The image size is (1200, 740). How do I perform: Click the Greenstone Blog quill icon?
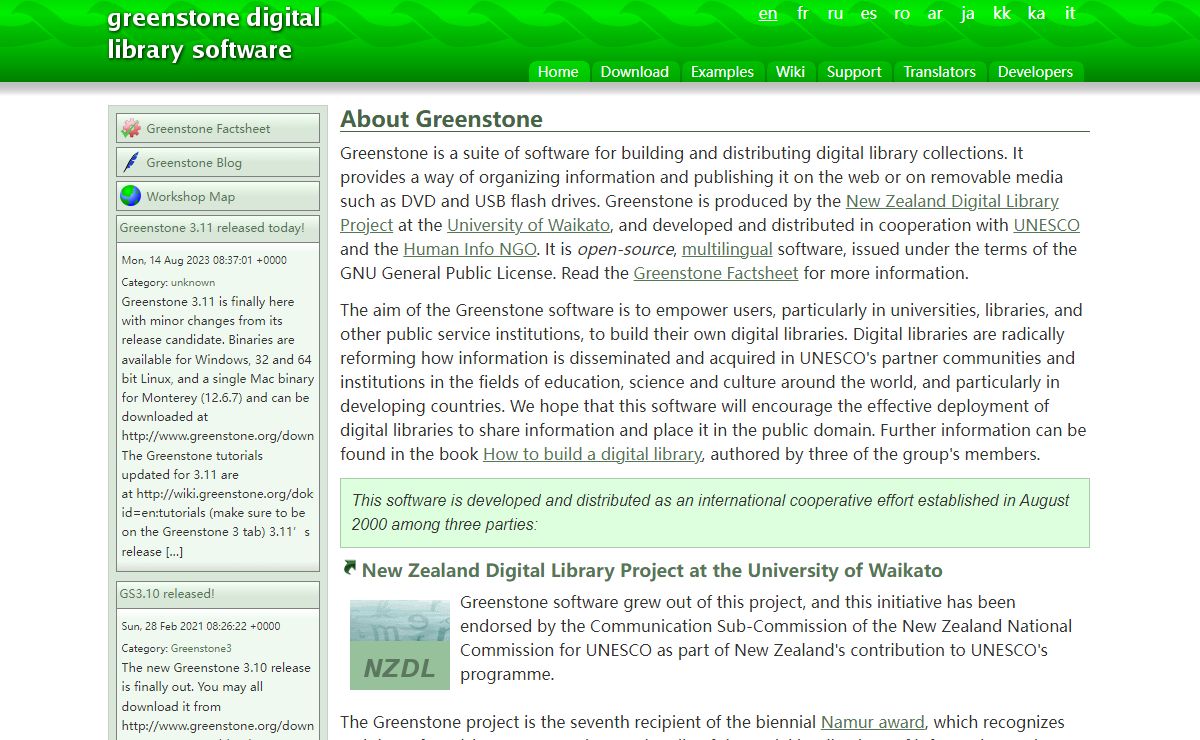click(x=131, y=162)
